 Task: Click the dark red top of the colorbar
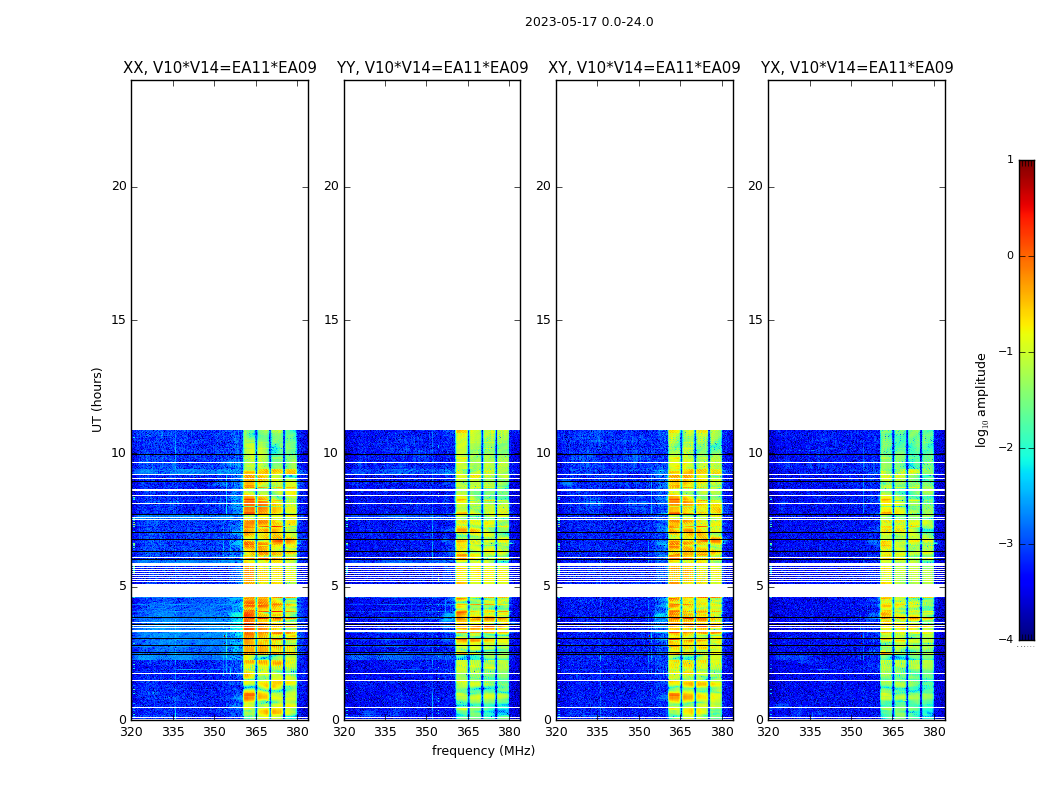pyautogui.click(x=1026, y=166)
